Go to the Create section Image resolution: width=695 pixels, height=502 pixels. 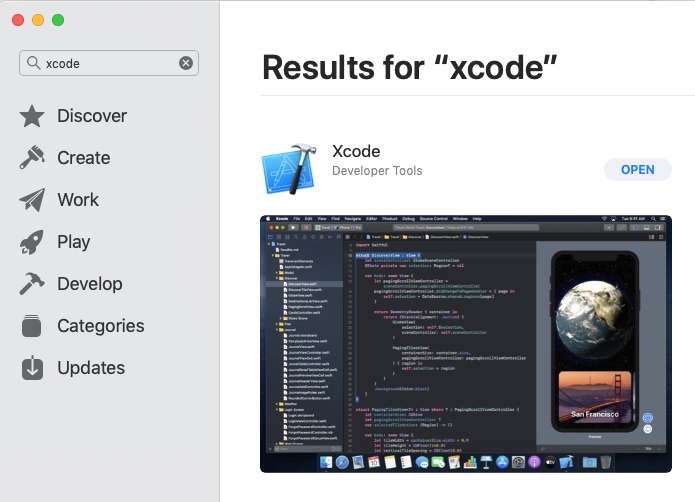[84, 158]
